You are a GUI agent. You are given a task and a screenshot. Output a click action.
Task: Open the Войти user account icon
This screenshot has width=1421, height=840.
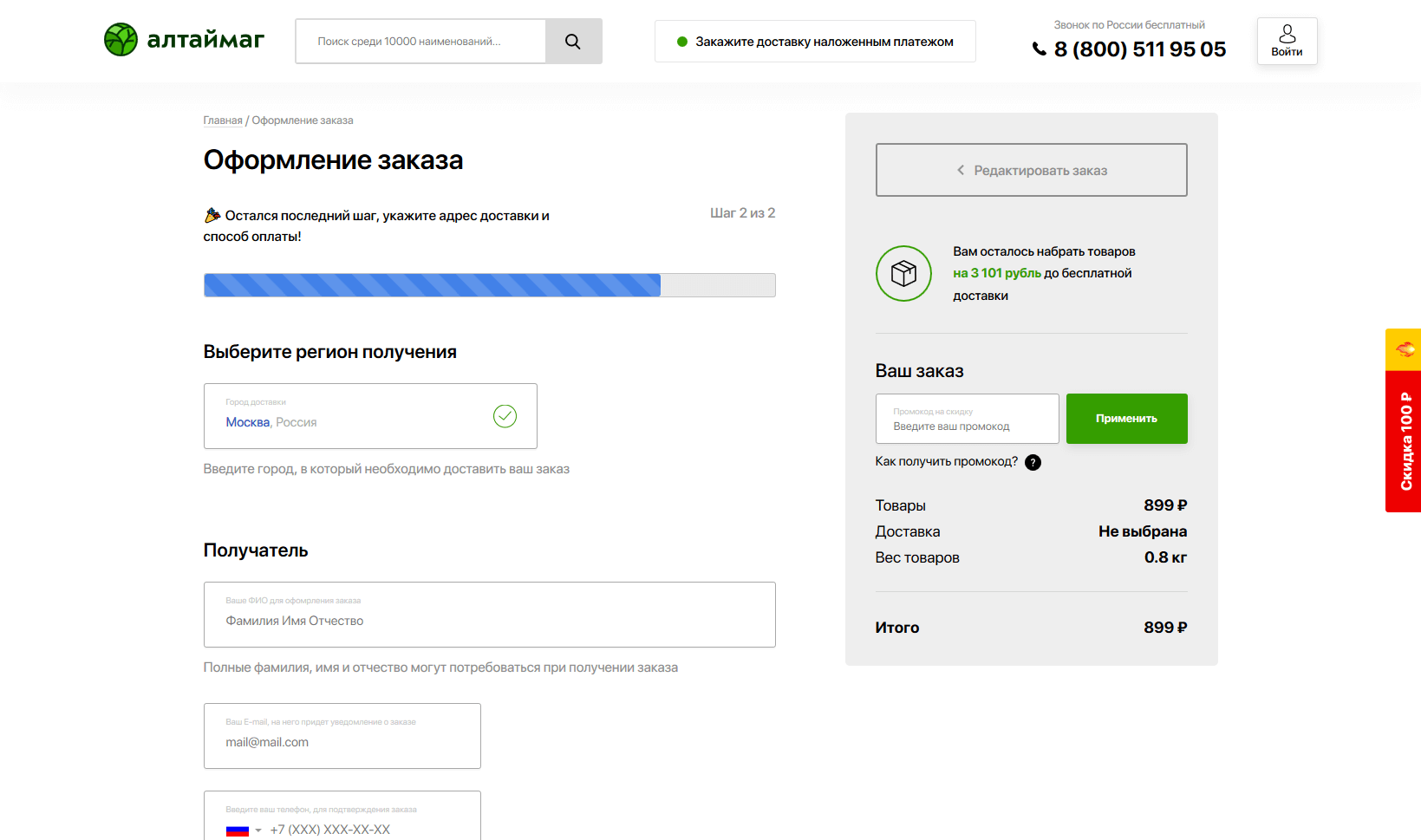pyautogui.click(x=1287, y=41)
